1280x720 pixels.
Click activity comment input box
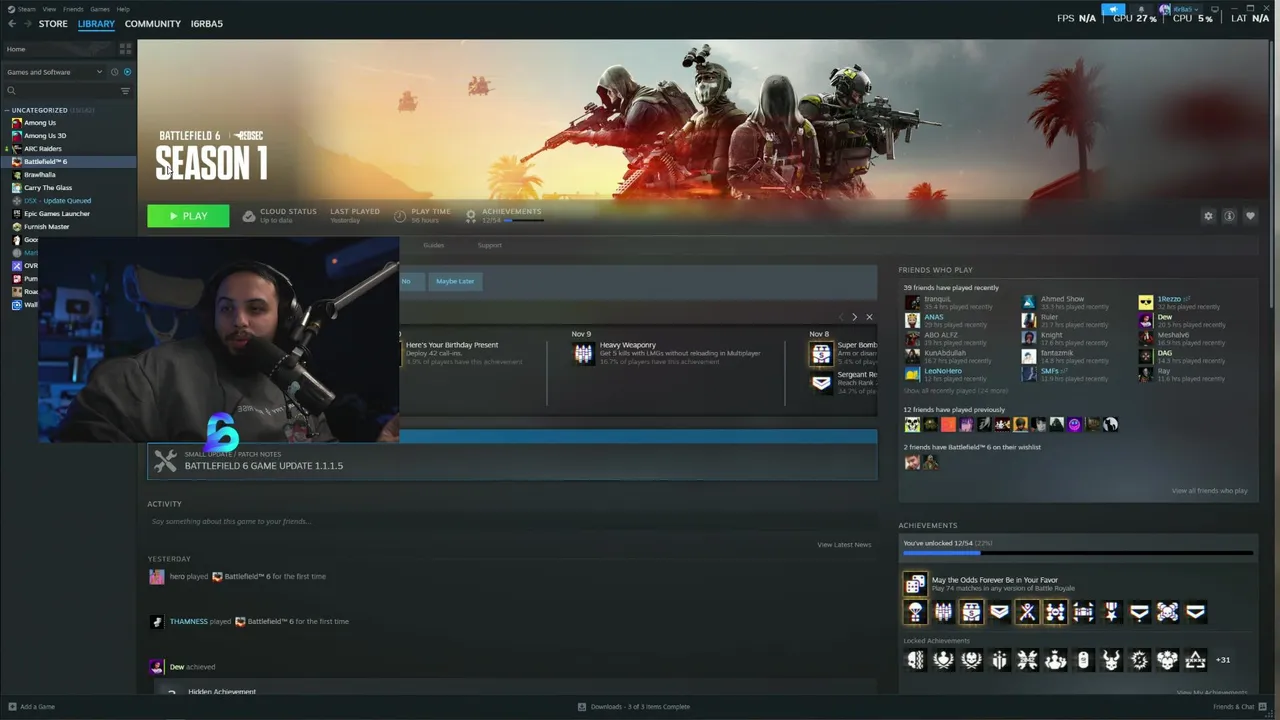click(512, 521)
